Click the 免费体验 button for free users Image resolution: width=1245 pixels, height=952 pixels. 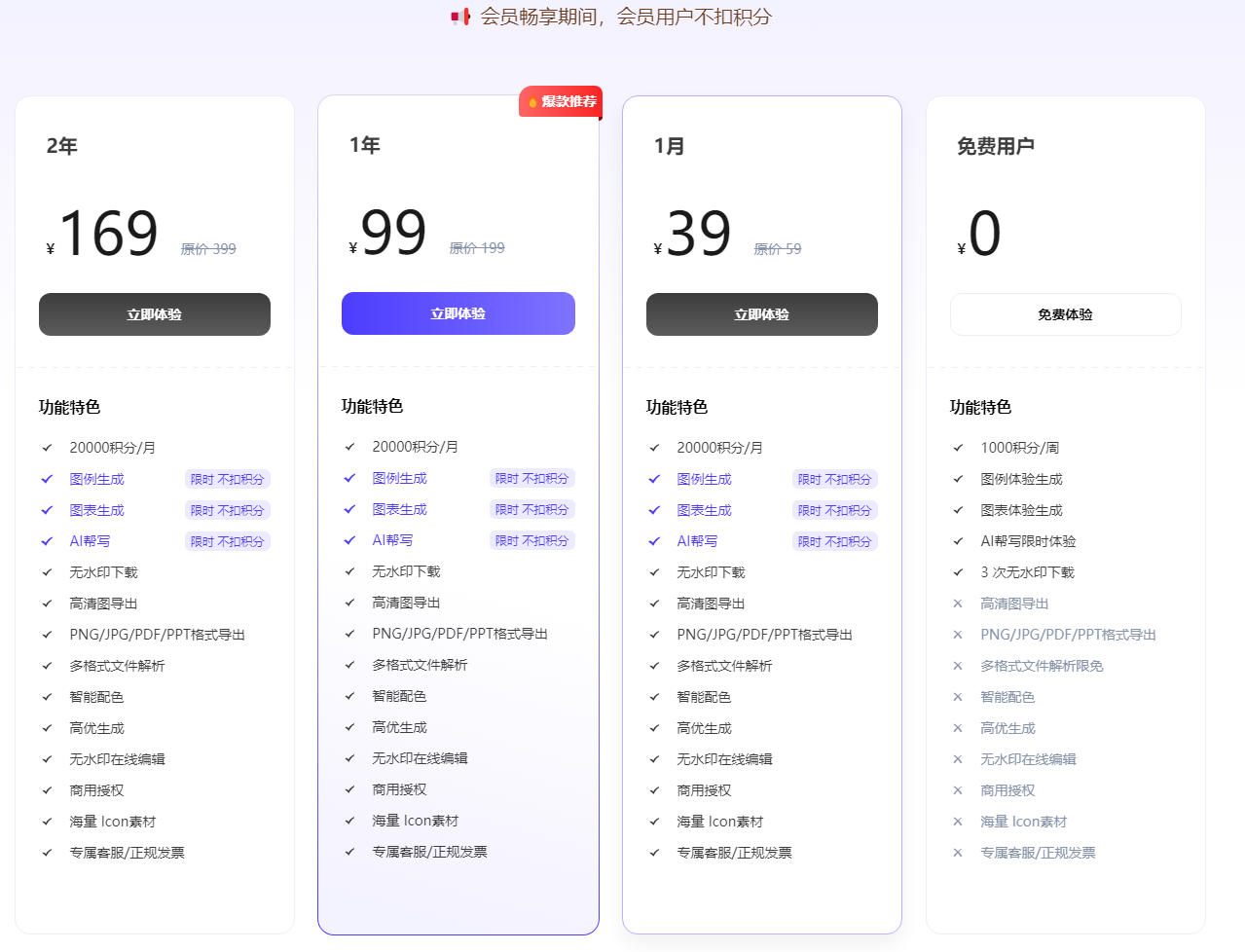(x=1065, y=314)
